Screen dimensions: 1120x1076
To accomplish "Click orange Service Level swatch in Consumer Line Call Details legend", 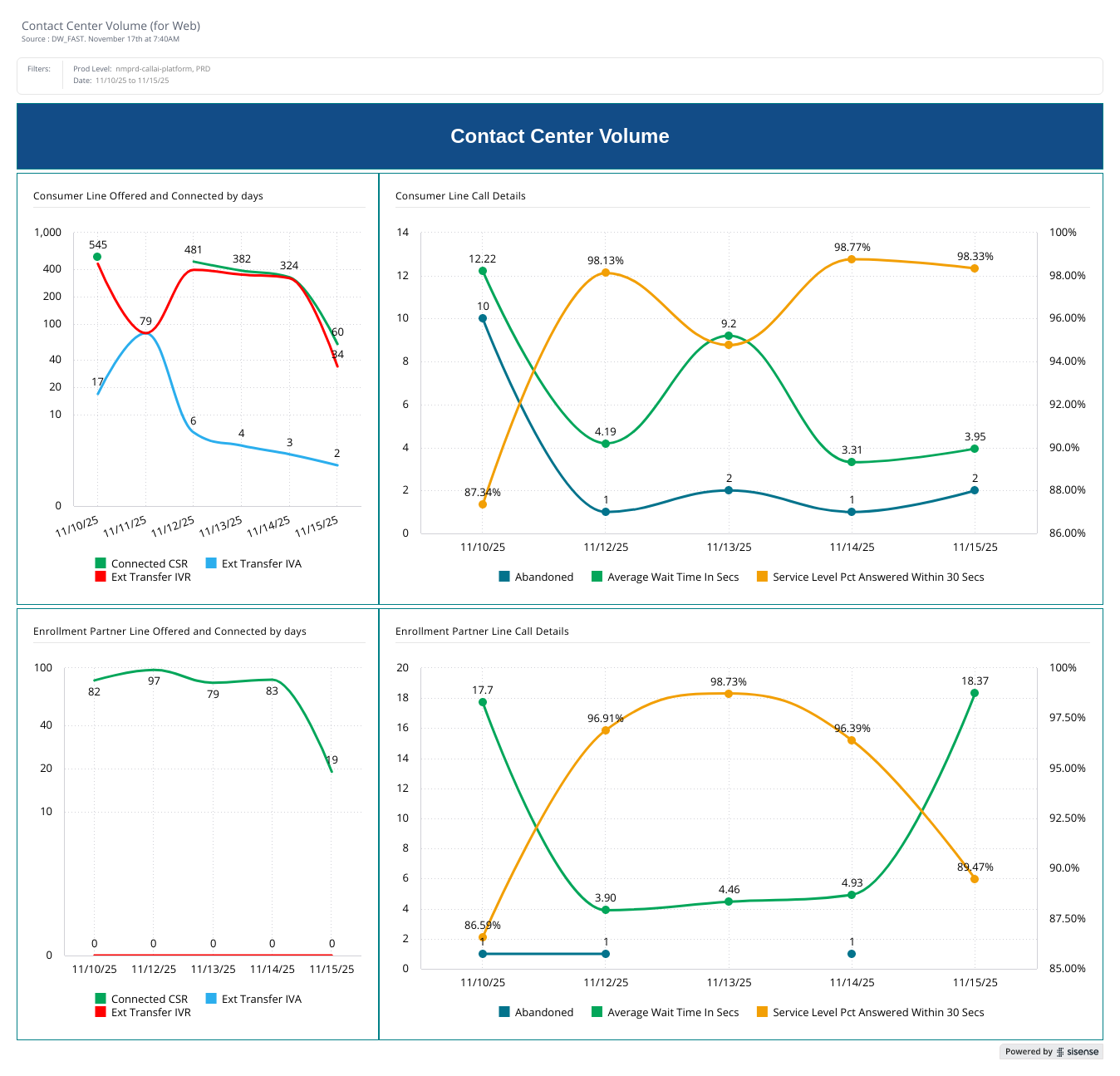I will click(x=762, y=577).
